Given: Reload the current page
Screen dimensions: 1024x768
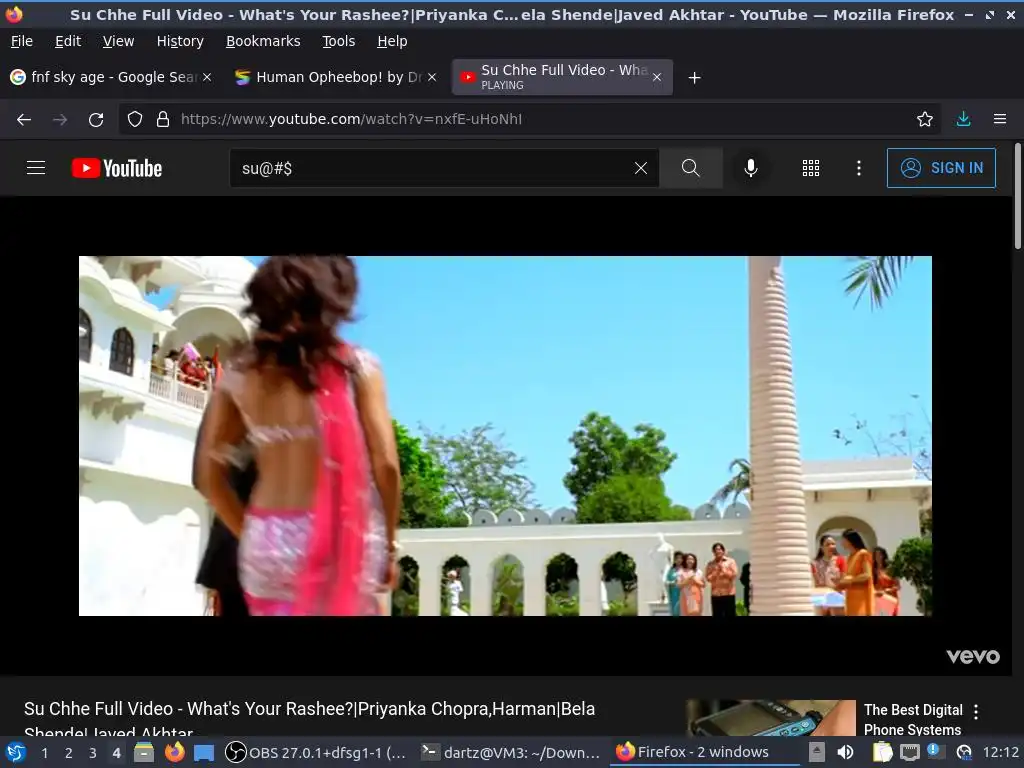Looking at the screenshot, I should 96,119.
